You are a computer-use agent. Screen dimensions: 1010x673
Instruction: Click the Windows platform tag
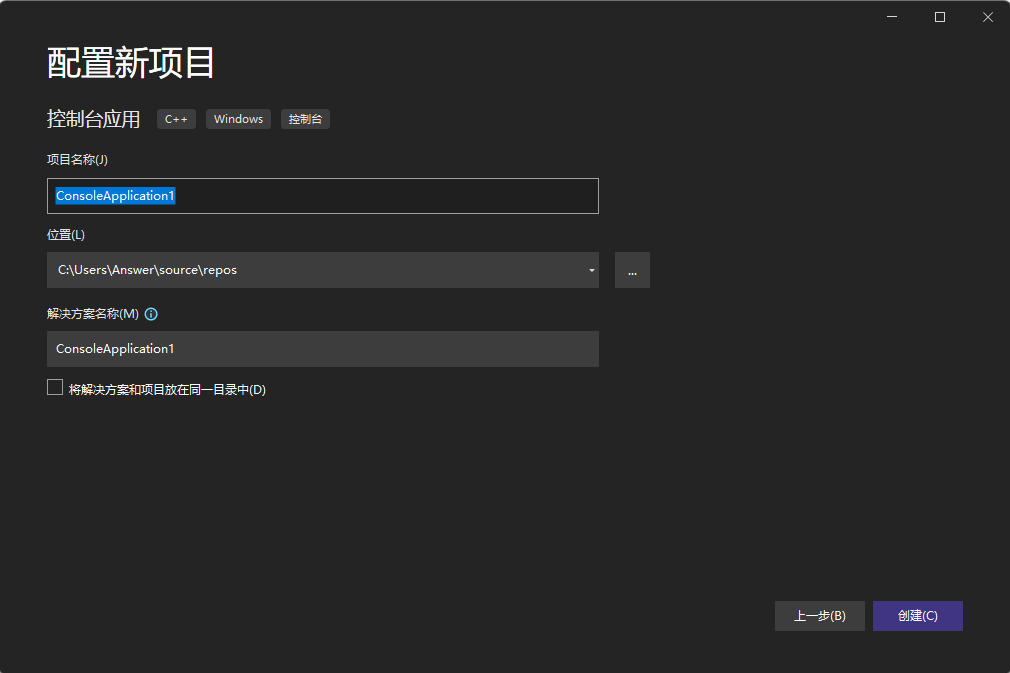238,119
